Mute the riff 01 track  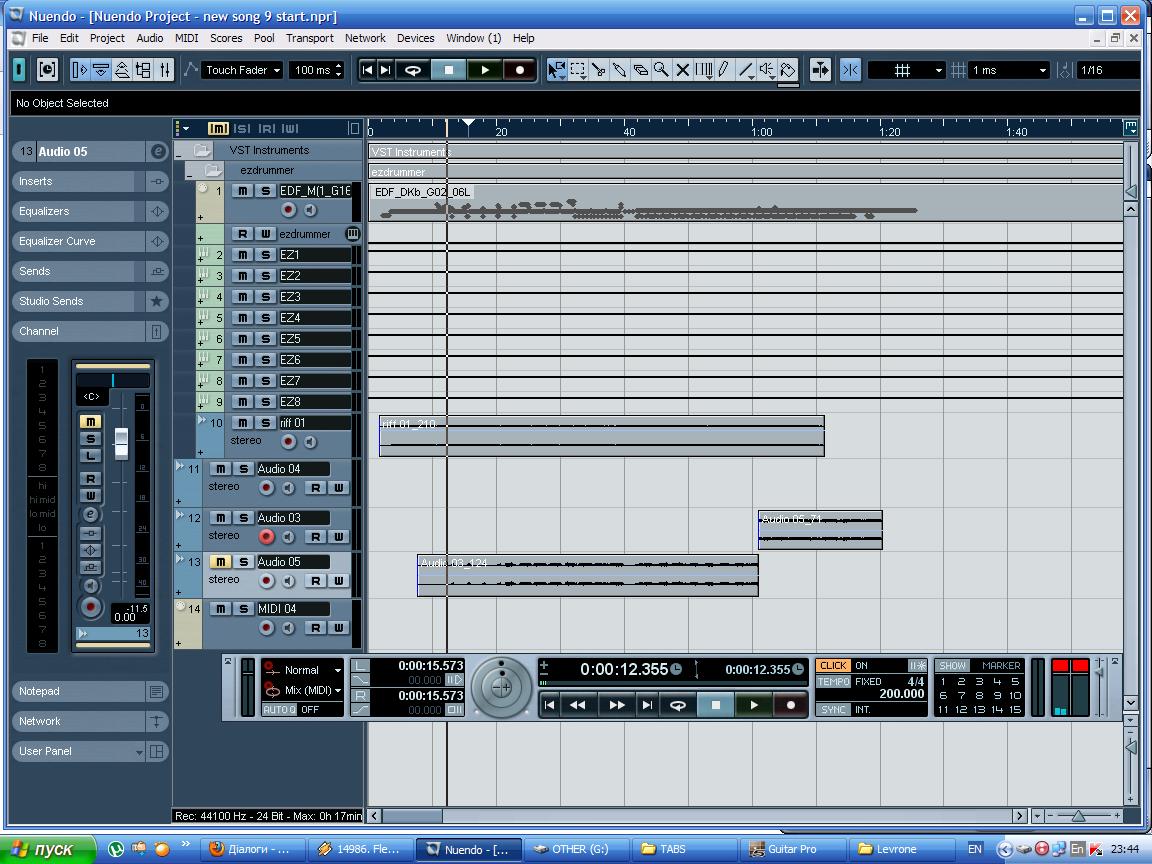(242, 422)
